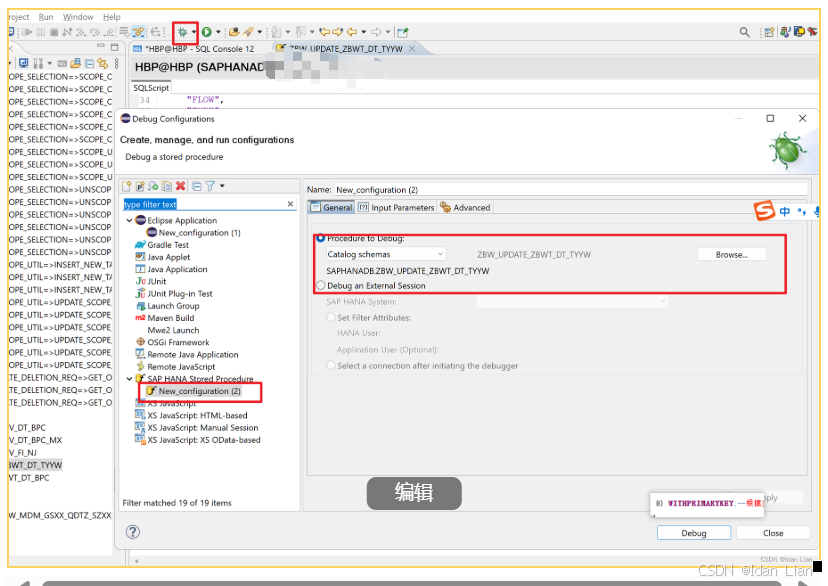Select Maven Build configuration type
This screenshot has height=586, width=828.
coord(165,318)
